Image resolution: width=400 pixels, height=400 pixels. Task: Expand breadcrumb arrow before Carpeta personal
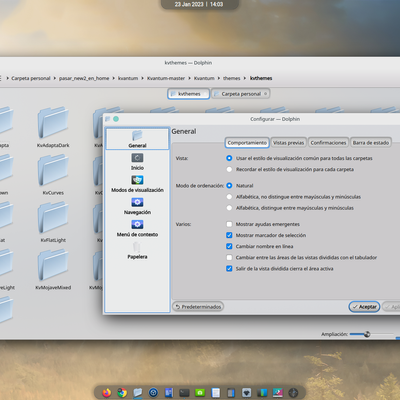pyautogui.click(x=7, y=78)
